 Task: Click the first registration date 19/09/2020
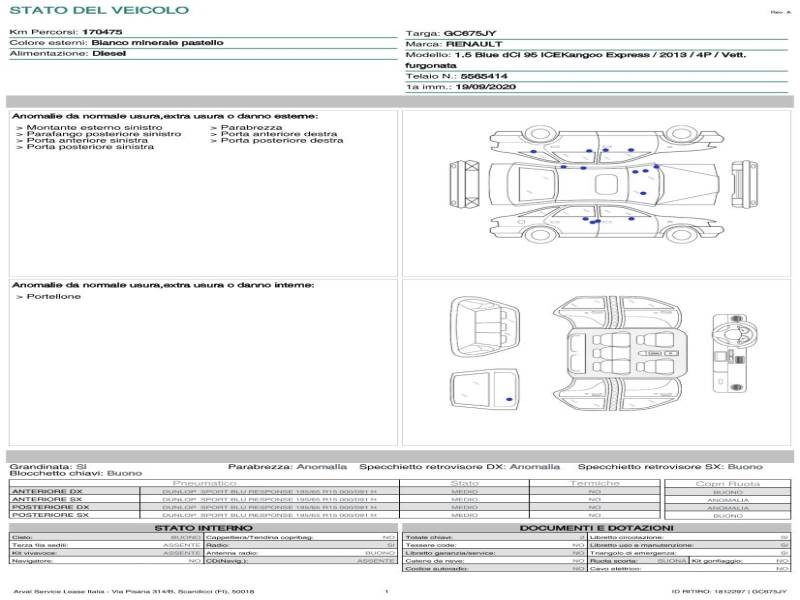[x=485, y=87]
